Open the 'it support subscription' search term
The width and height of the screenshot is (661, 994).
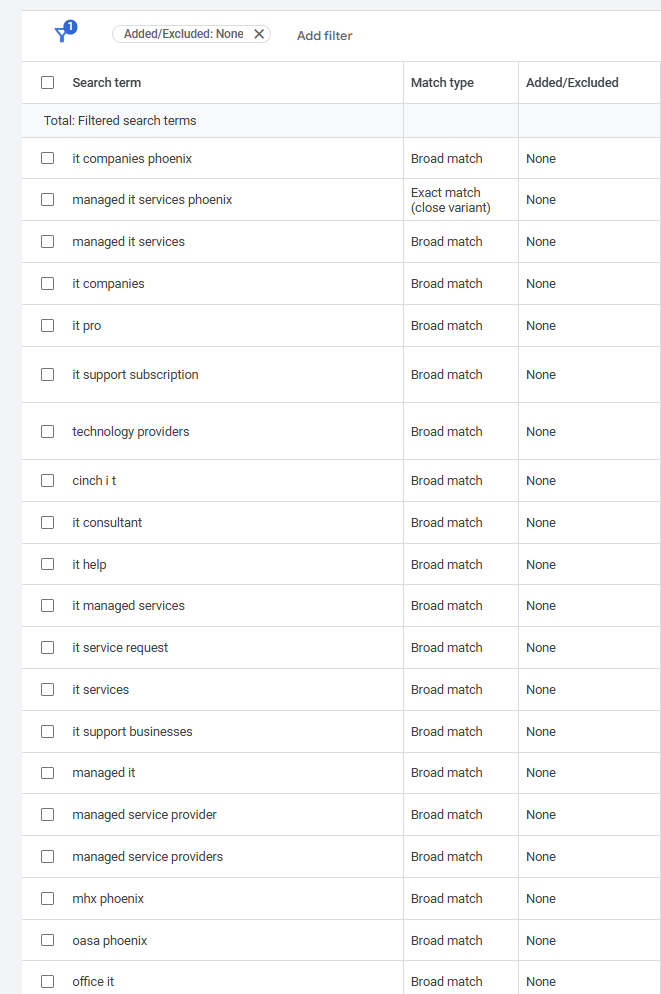pos(135,374)
